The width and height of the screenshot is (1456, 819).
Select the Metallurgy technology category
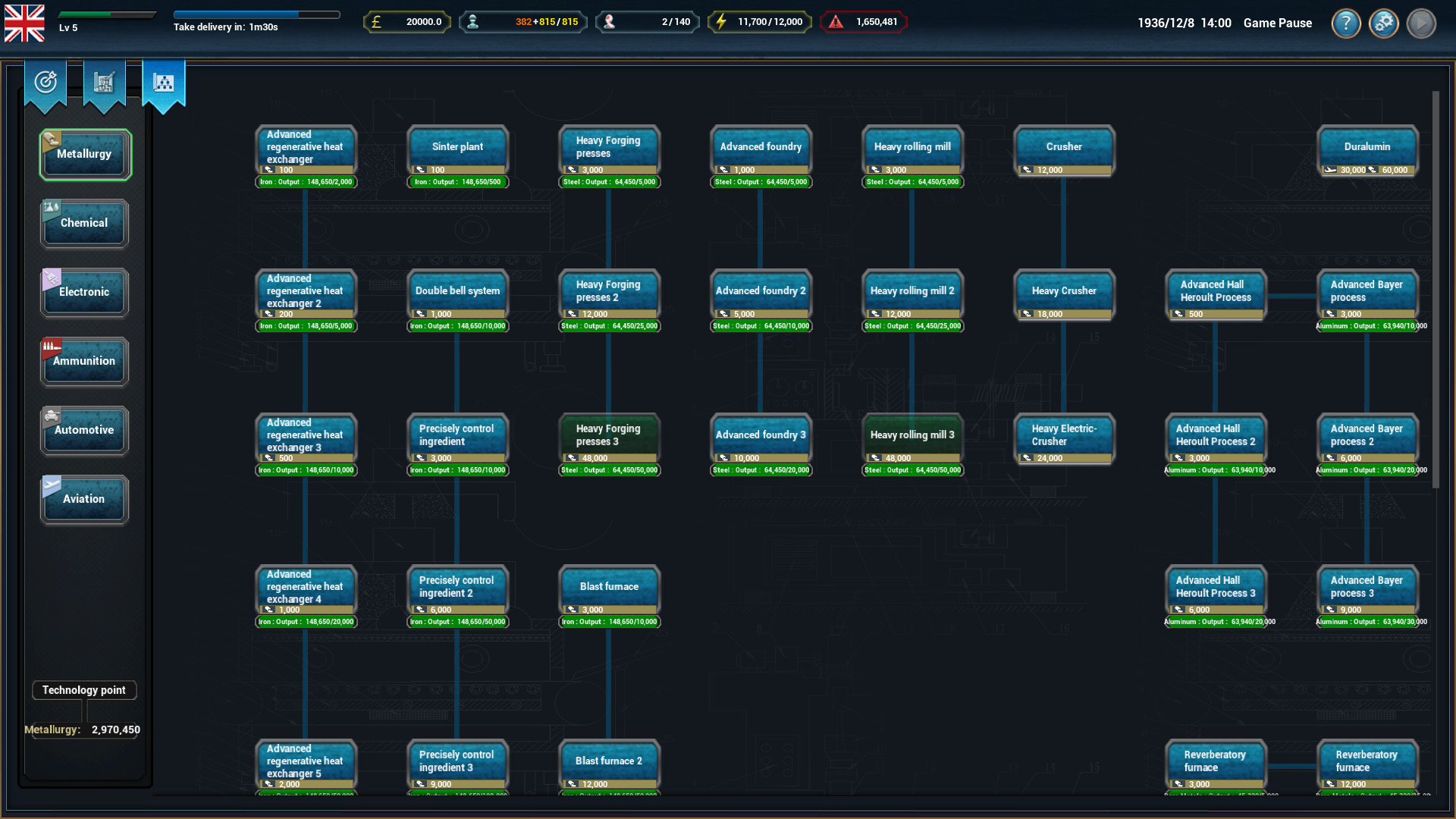85,155
